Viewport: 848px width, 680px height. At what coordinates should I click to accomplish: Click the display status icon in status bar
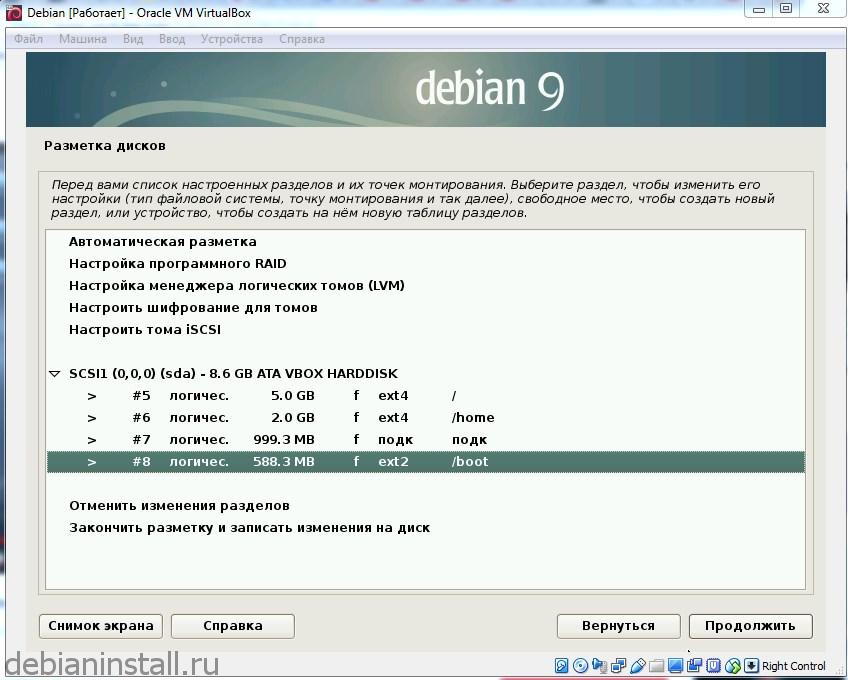[675, 666]
